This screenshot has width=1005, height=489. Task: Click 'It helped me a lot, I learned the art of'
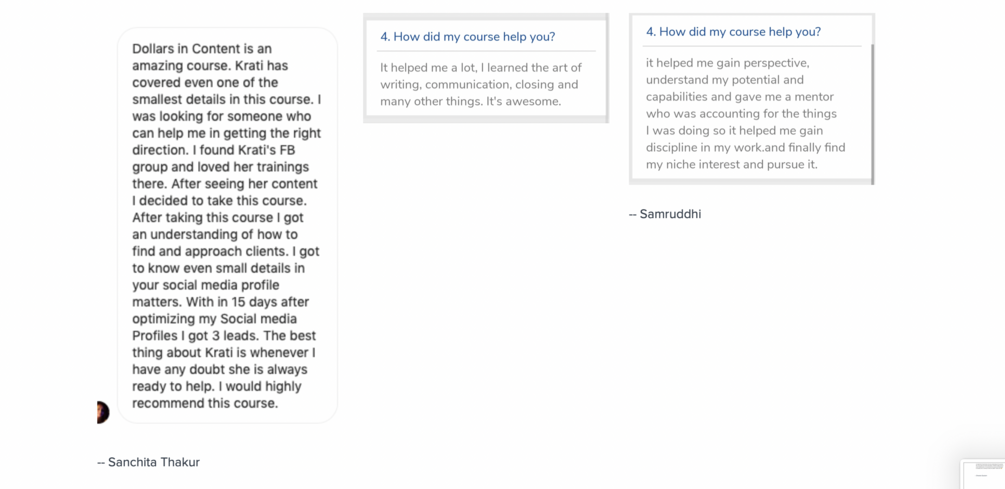(x=481, y=68)
